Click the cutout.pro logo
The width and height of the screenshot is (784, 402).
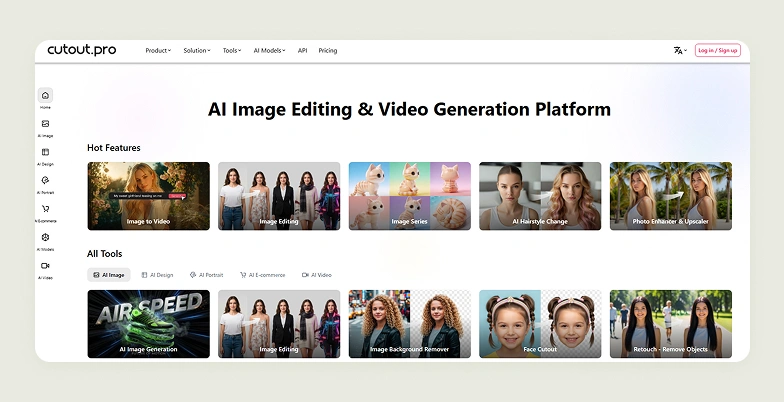pos(82,50)
